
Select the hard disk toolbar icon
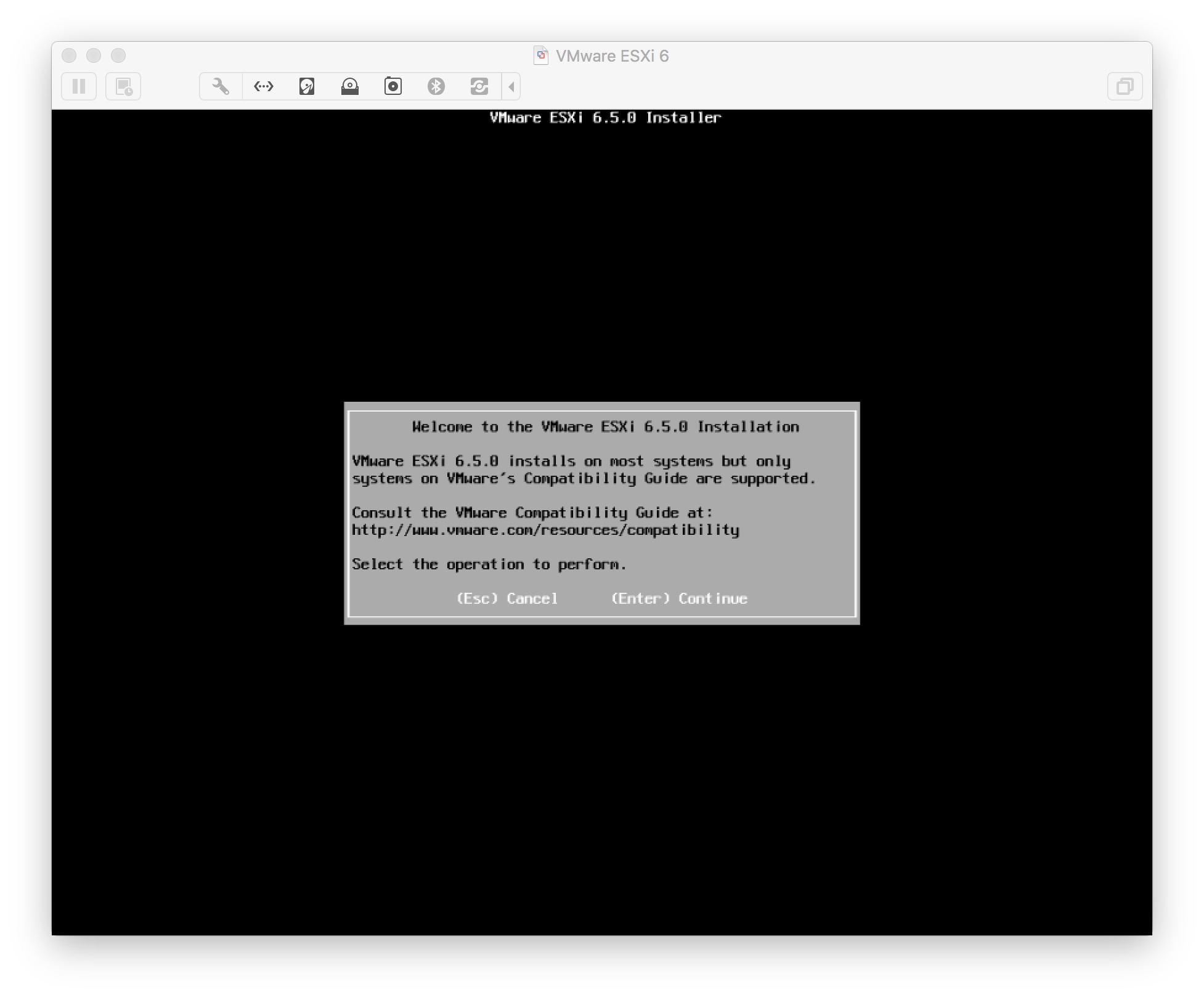click(x=307, y=86)
